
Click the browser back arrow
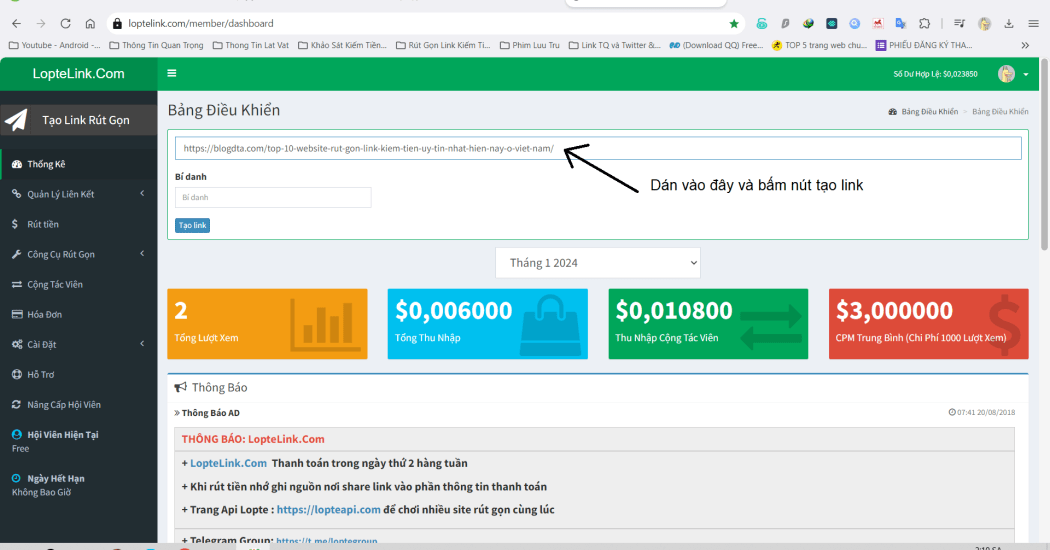tap(16, 23)
